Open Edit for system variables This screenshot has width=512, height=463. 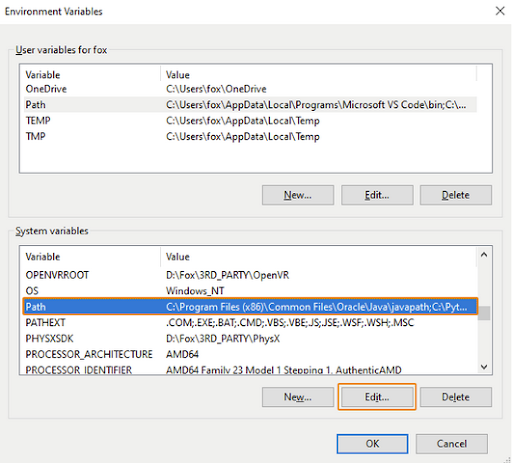377,397
